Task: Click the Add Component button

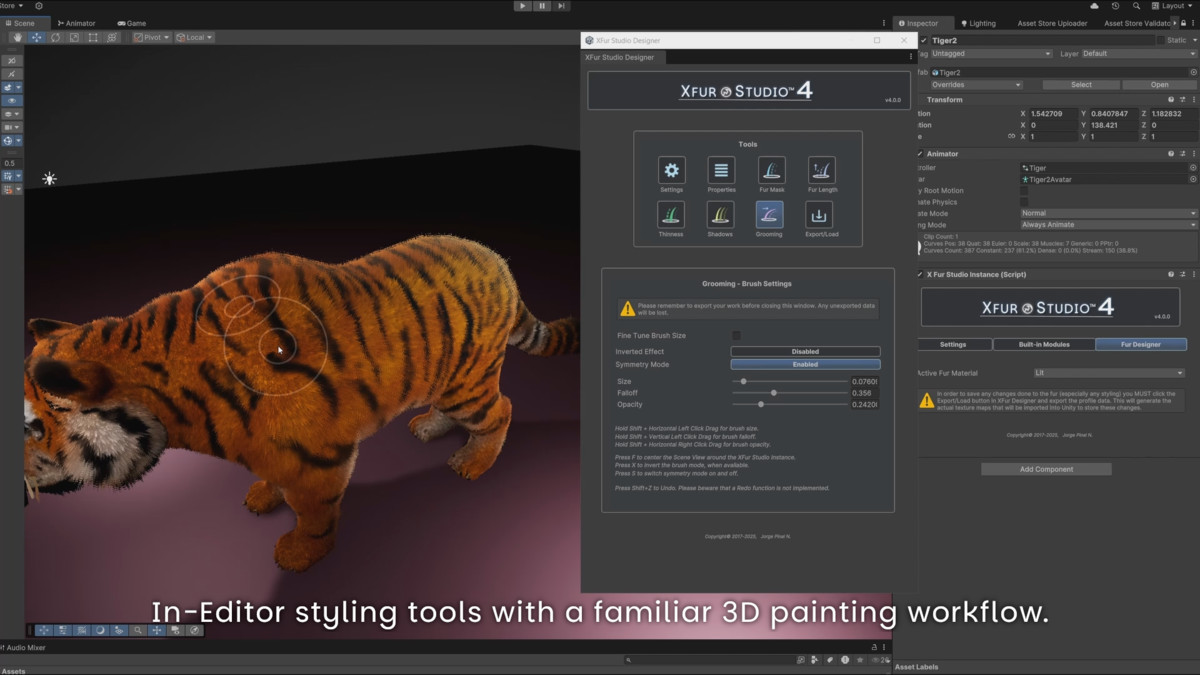Action: click(x=1046, y=469)
